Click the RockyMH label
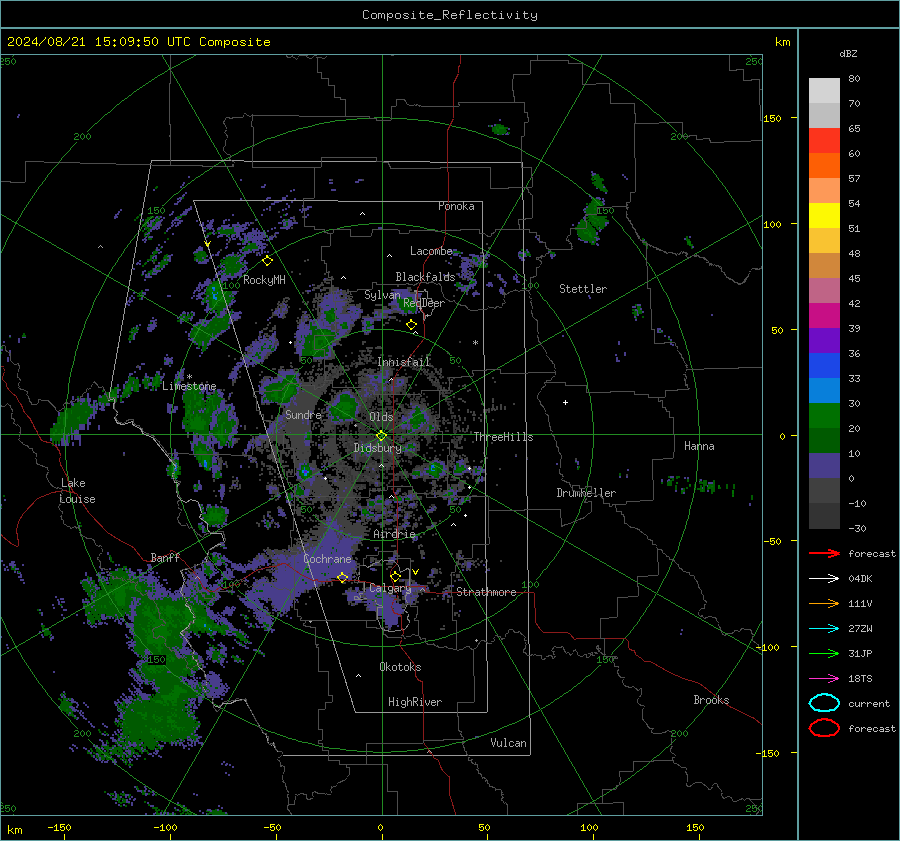The image size is (900, 841). point(264,280)
